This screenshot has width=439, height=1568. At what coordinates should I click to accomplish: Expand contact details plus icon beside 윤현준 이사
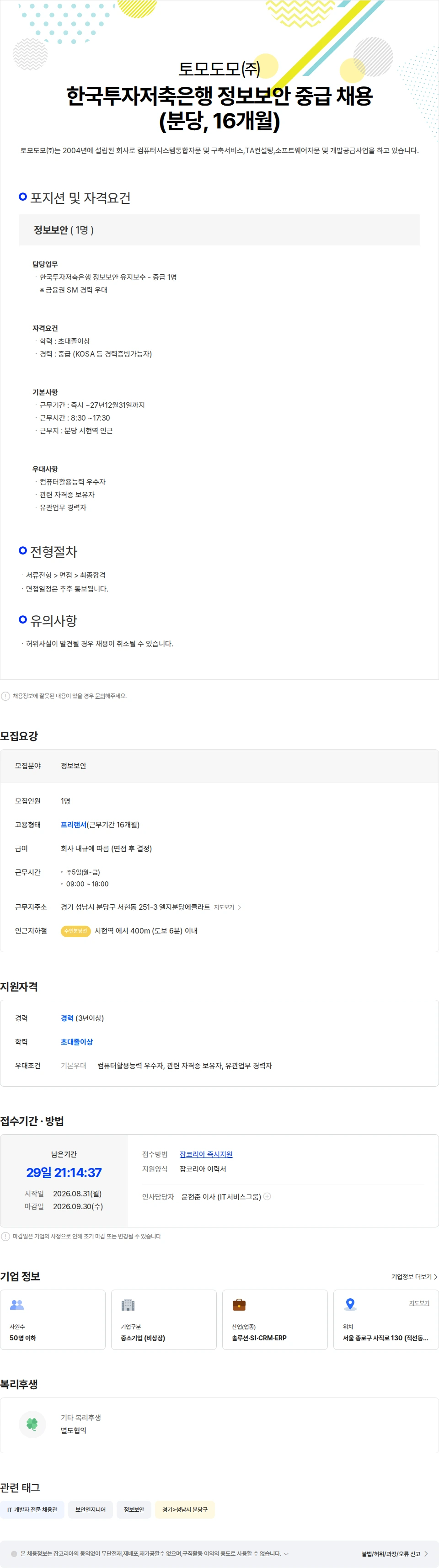pos(267,1196)
